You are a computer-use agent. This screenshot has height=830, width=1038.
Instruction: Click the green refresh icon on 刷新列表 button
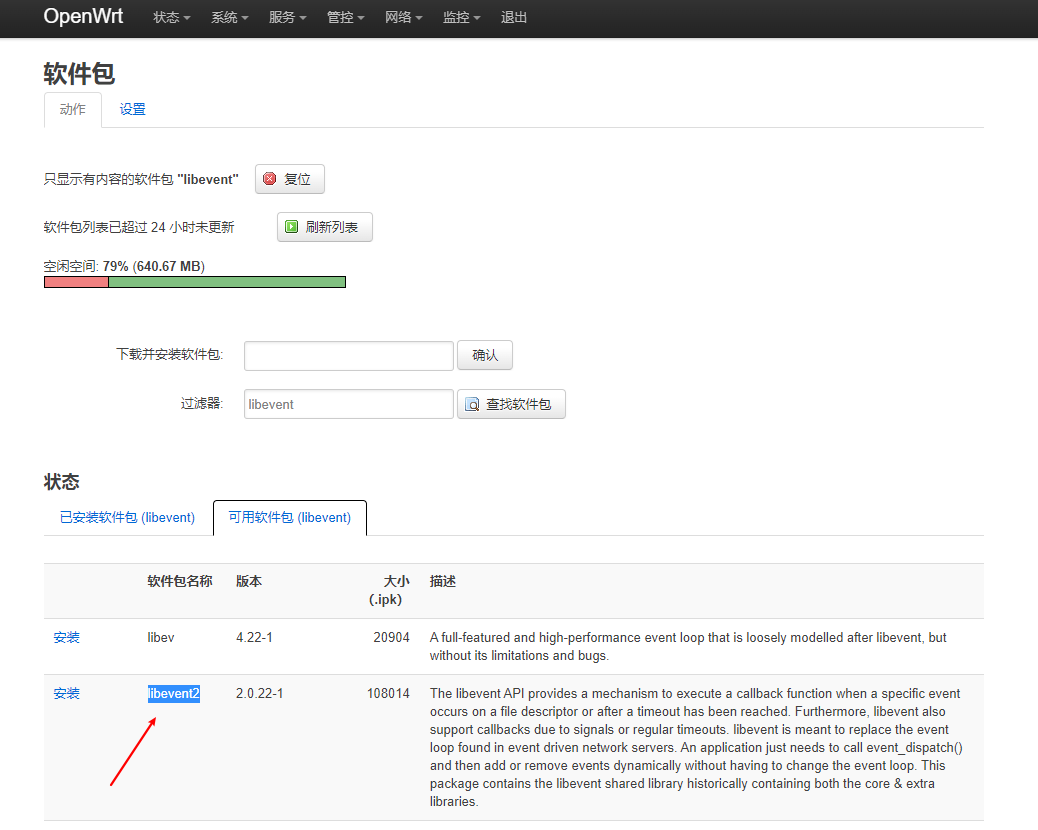289,227
